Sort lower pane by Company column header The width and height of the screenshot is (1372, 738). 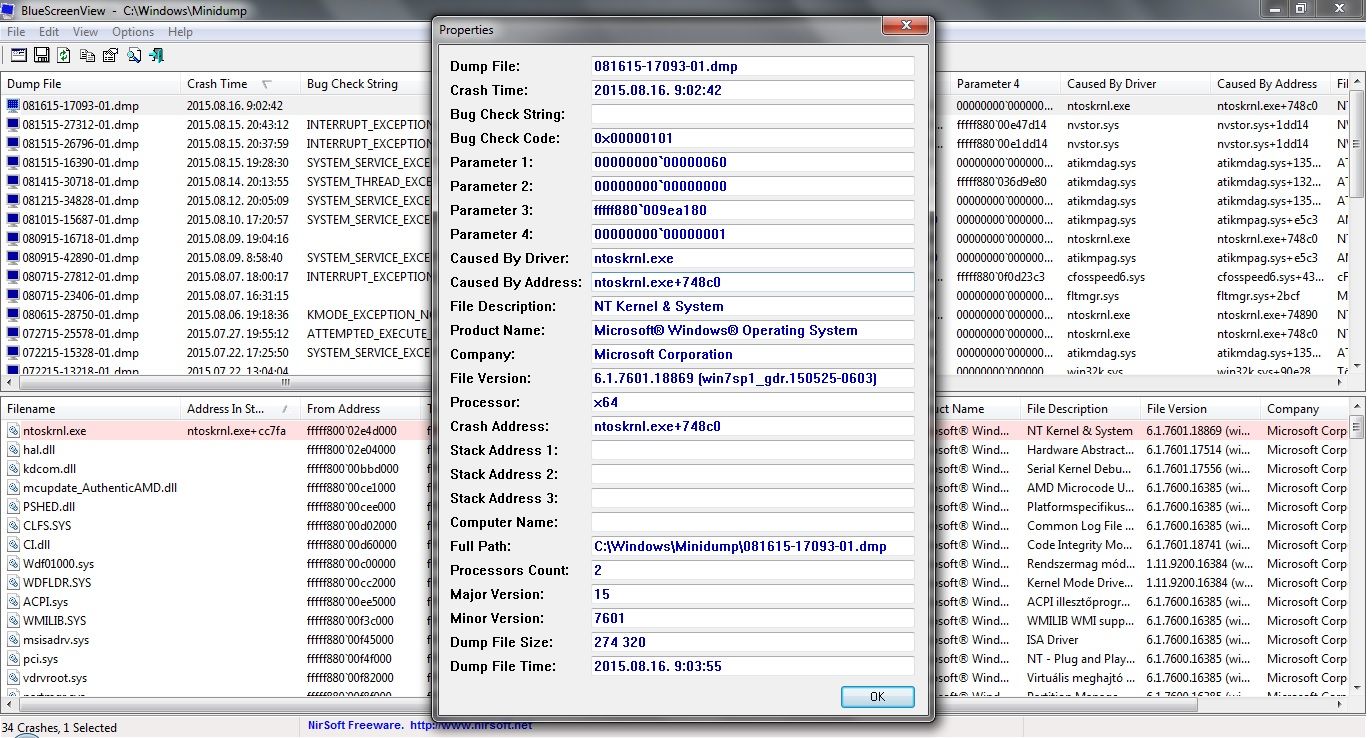click(1305, 409)
